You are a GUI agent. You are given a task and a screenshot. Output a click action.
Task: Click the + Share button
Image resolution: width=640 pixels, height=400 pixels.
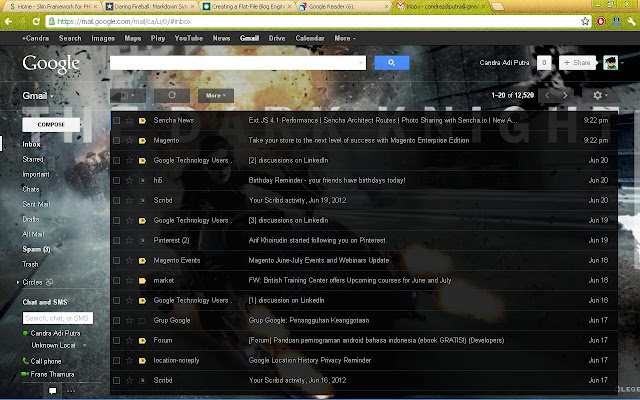pos(577,63)
